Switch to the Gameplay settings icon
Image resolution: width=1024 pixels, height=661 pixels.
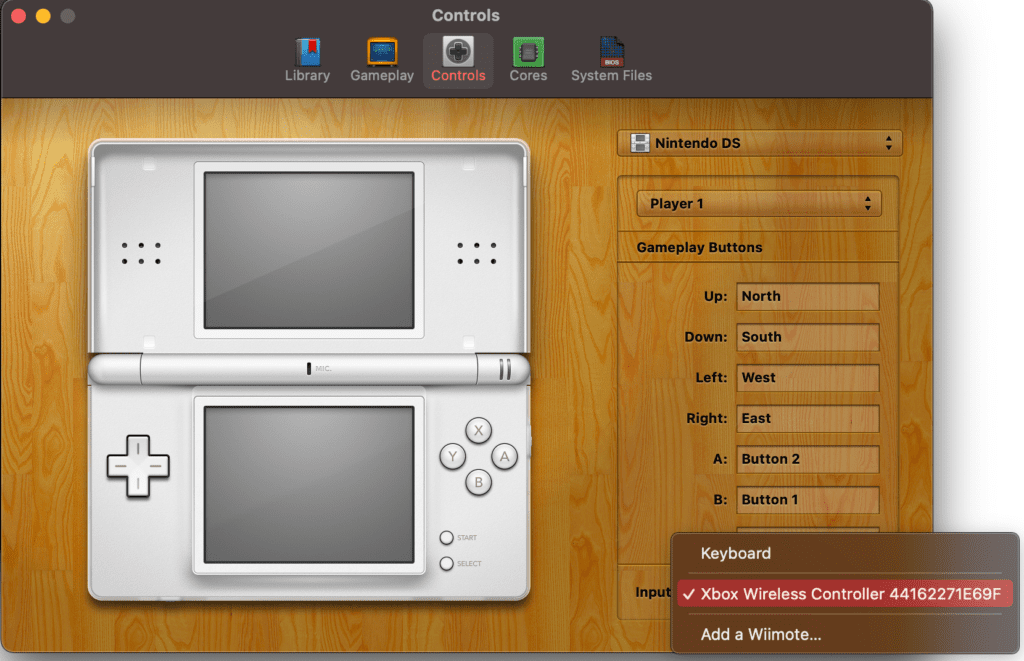point(381,60)
